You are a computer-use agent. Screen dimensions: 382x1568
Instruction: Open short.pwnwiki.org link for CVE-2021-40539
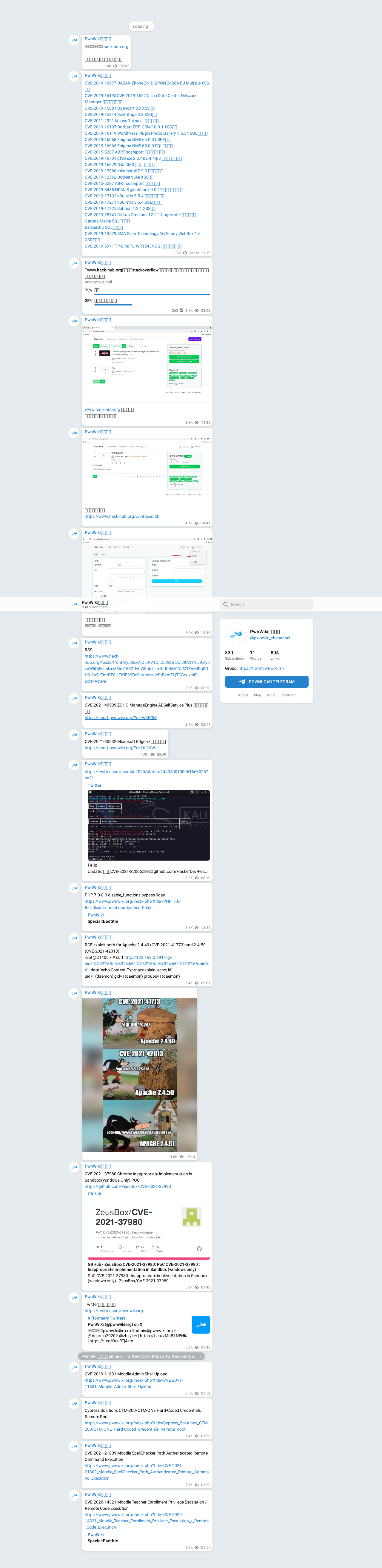coord(121,718)
